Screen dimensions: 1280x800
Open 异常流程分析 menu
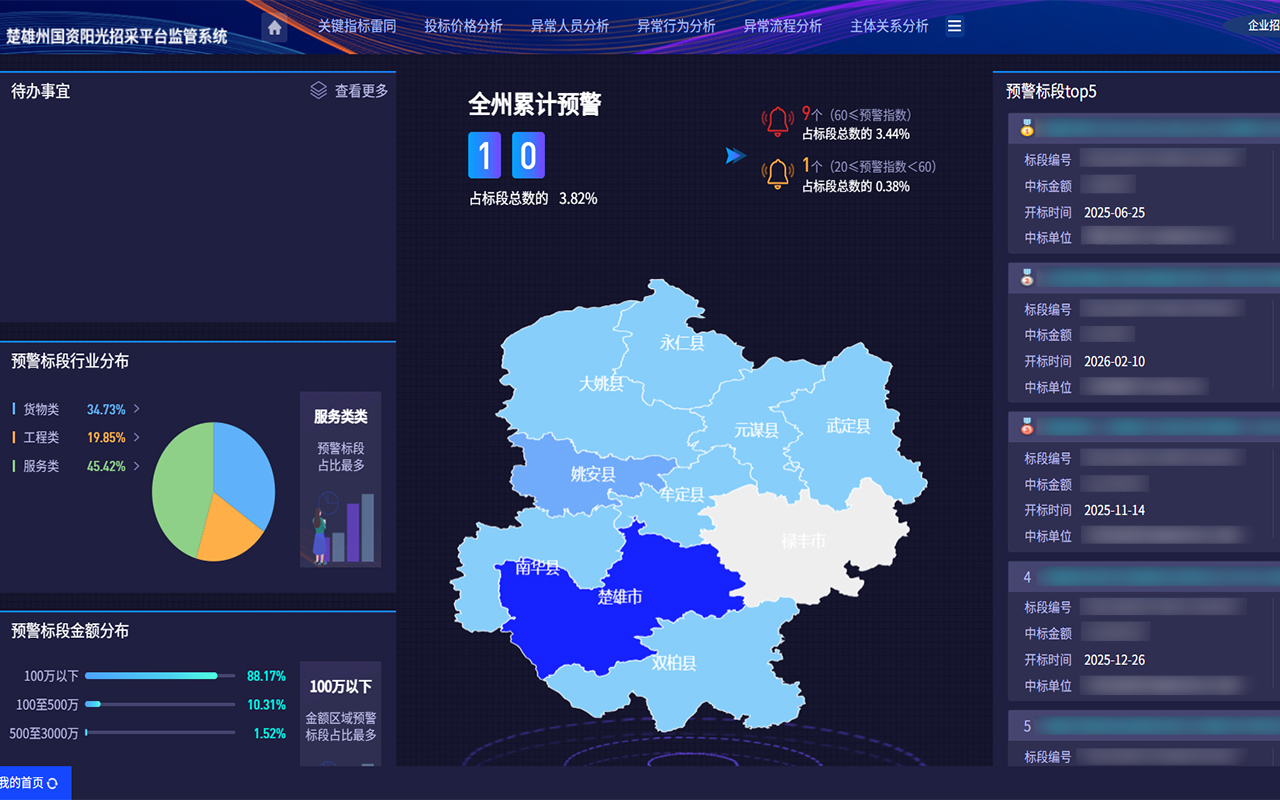(782, 26)
